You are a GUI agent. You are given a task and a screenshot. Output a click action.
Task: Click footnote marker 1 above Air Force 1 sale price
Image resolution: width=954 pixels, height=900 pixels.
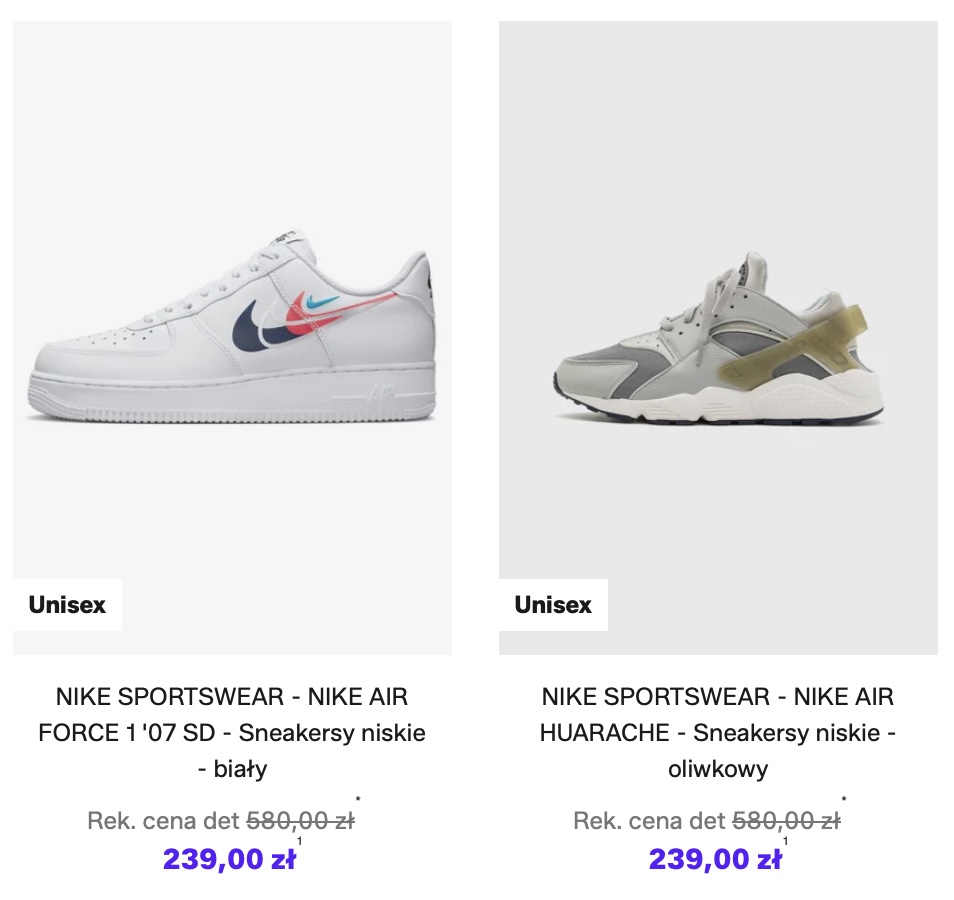pyautogui.click(x=299, y=841)
